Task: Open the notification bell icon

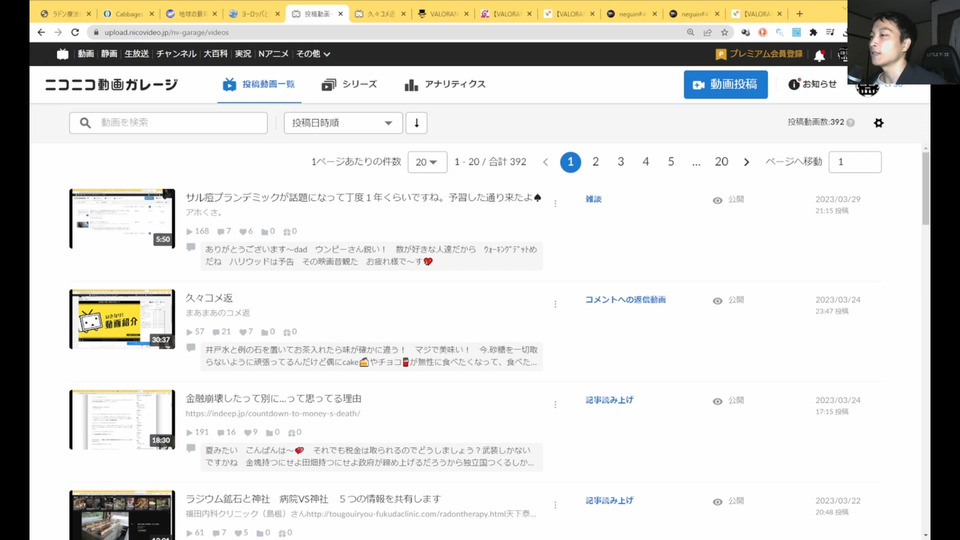Action: 819,56
